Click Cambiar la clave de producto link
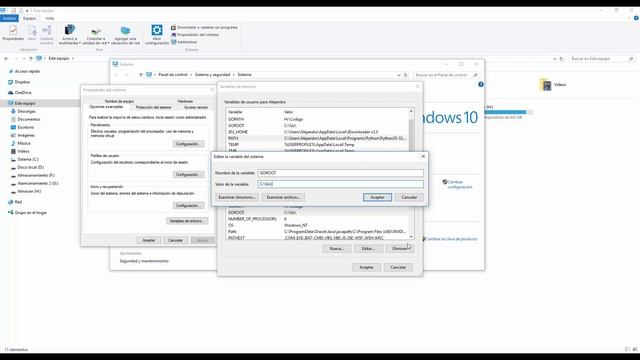Screen dimensions: 640x360 [x=451, y=239]
